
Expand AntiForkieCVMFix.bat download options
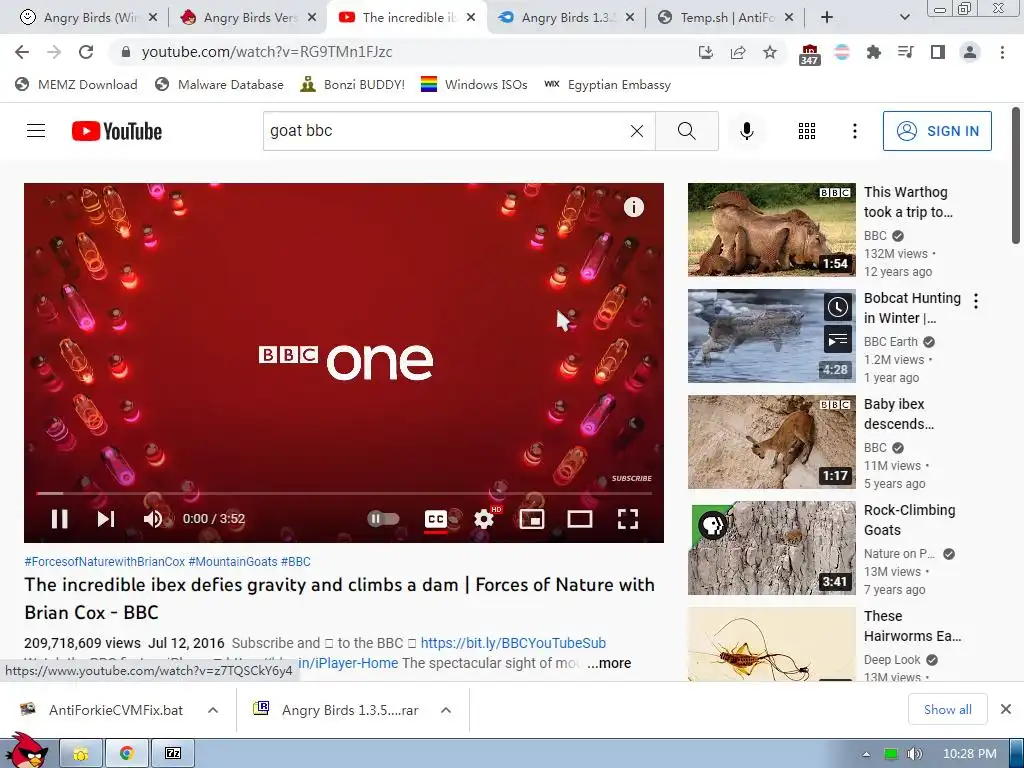coord(213,711)
